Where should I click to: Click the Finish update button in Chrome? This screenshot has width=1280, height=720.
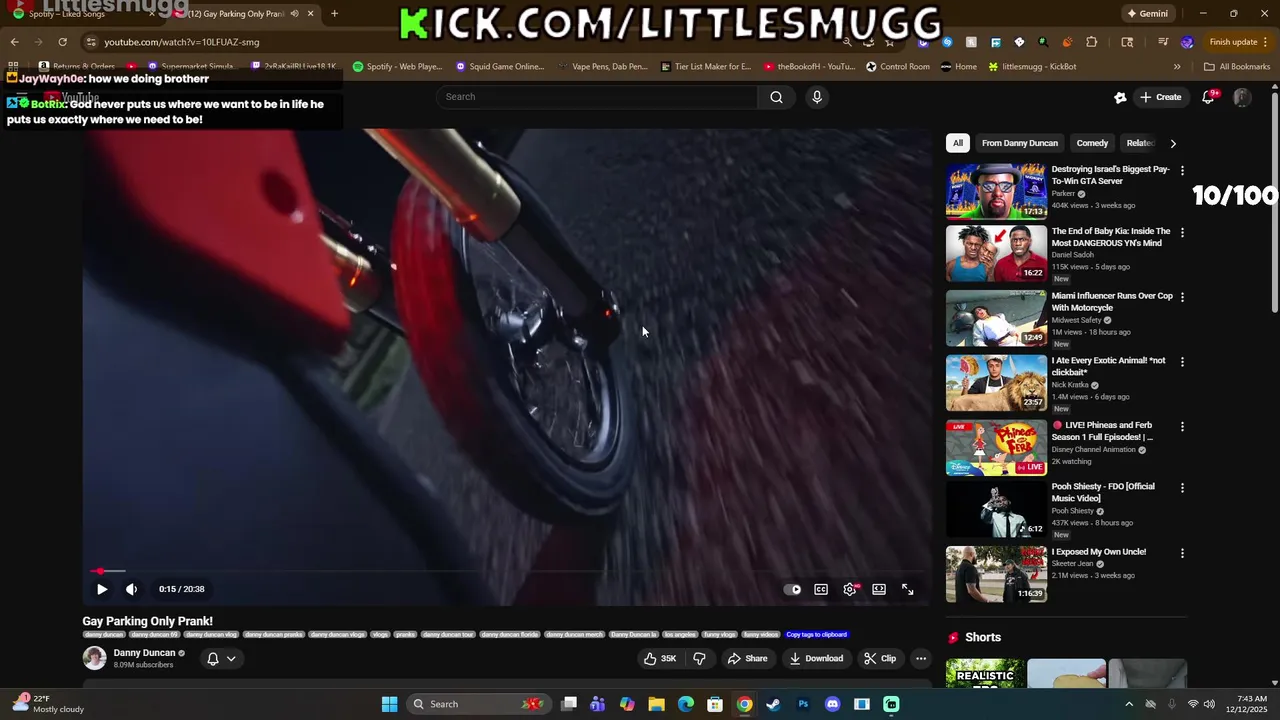(x=1240, y=42)
